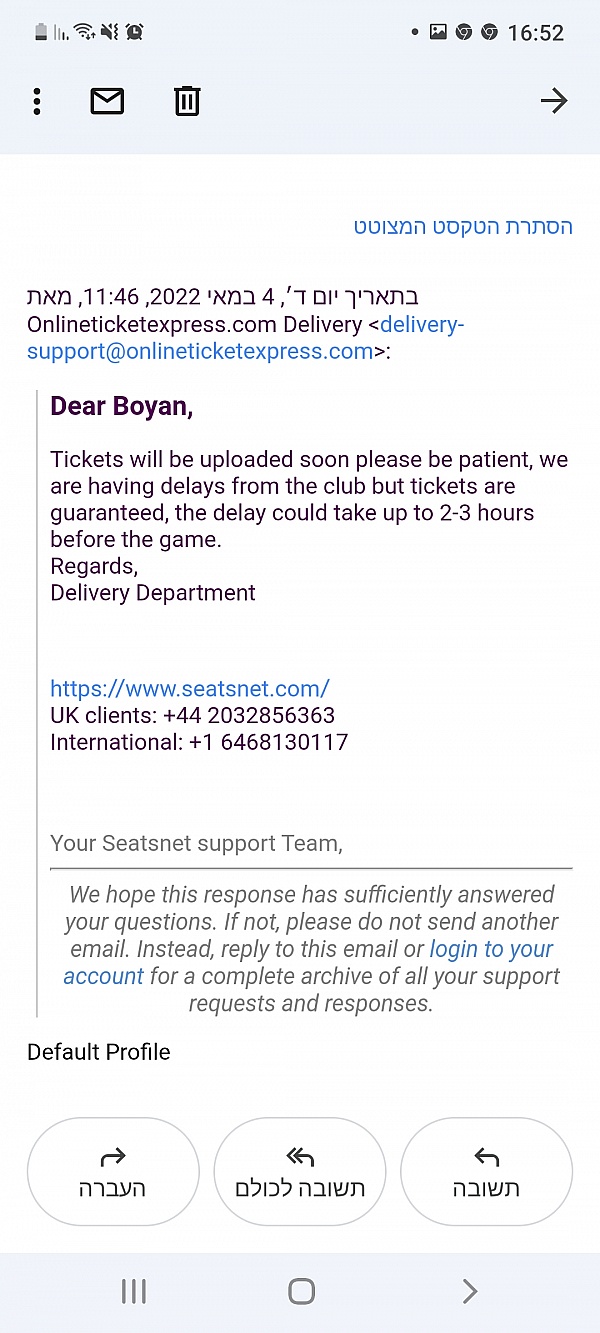Hide quoted text via הסתרת הטקסט המצוטט
600x1333 pixels.
pyautogui.click(x=463, y=227)
